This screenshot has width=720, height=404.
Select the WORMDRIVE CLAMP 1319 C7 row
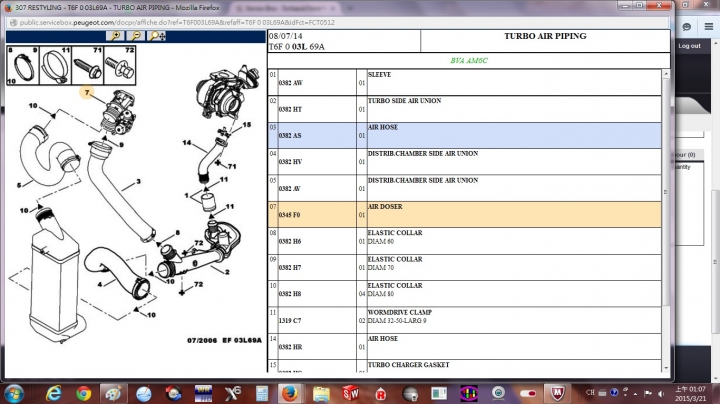tap(465, 320)
